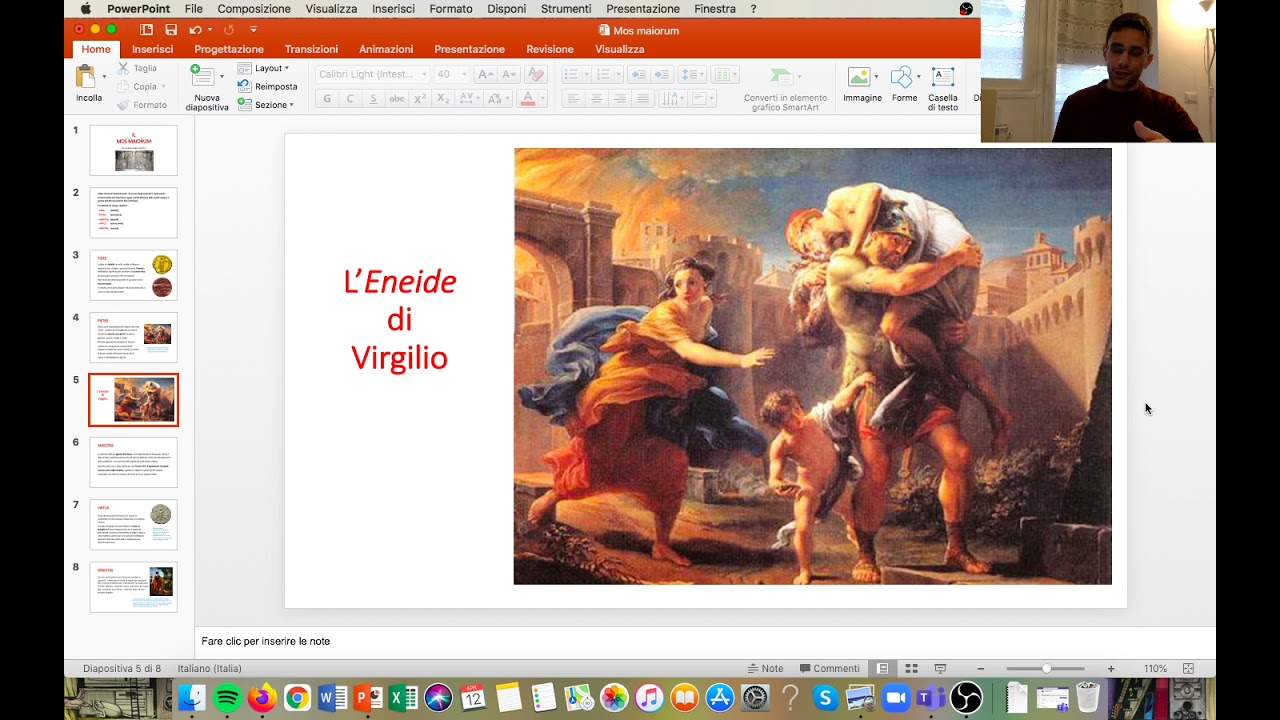Align text left in ribbon
Viewport: 1280px width, 720px height.
(x=573, y=98)
